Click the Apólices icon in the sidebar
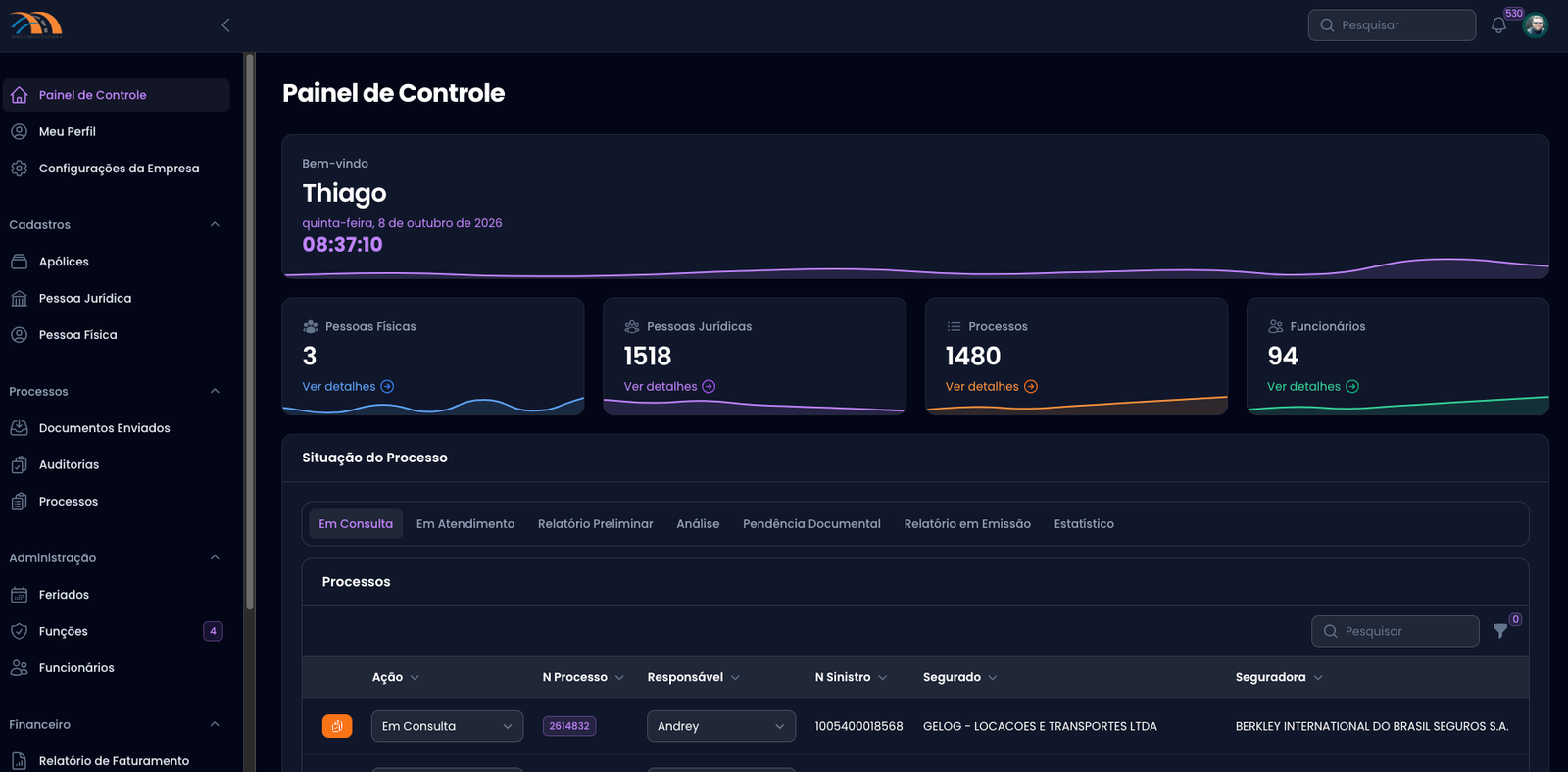This screenshot has width=1568, height=772. pyautogui.click(x=19, y=262)
